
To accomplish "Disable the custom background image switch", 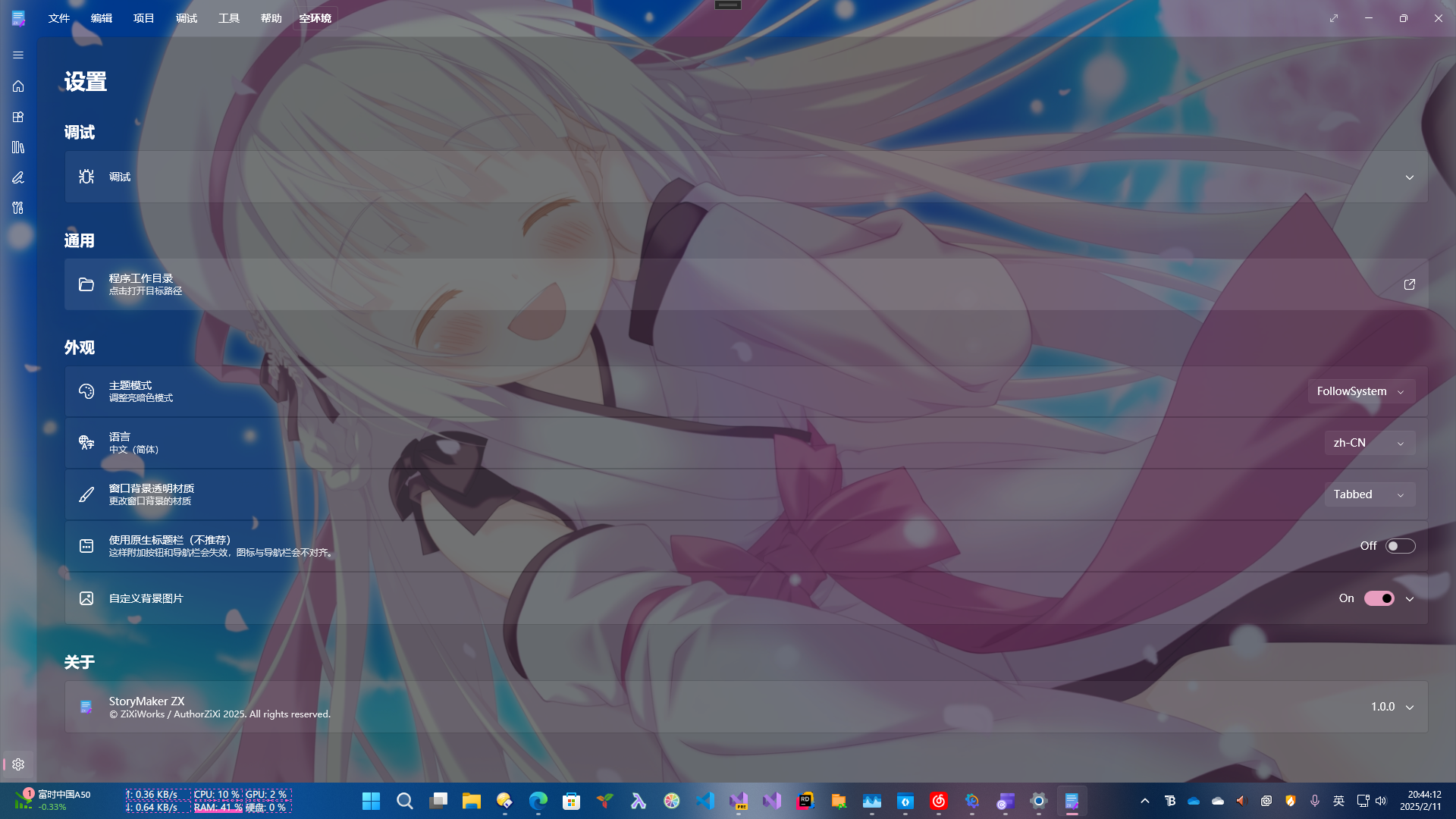I will pyautogui.click(x=1379, y=598).
